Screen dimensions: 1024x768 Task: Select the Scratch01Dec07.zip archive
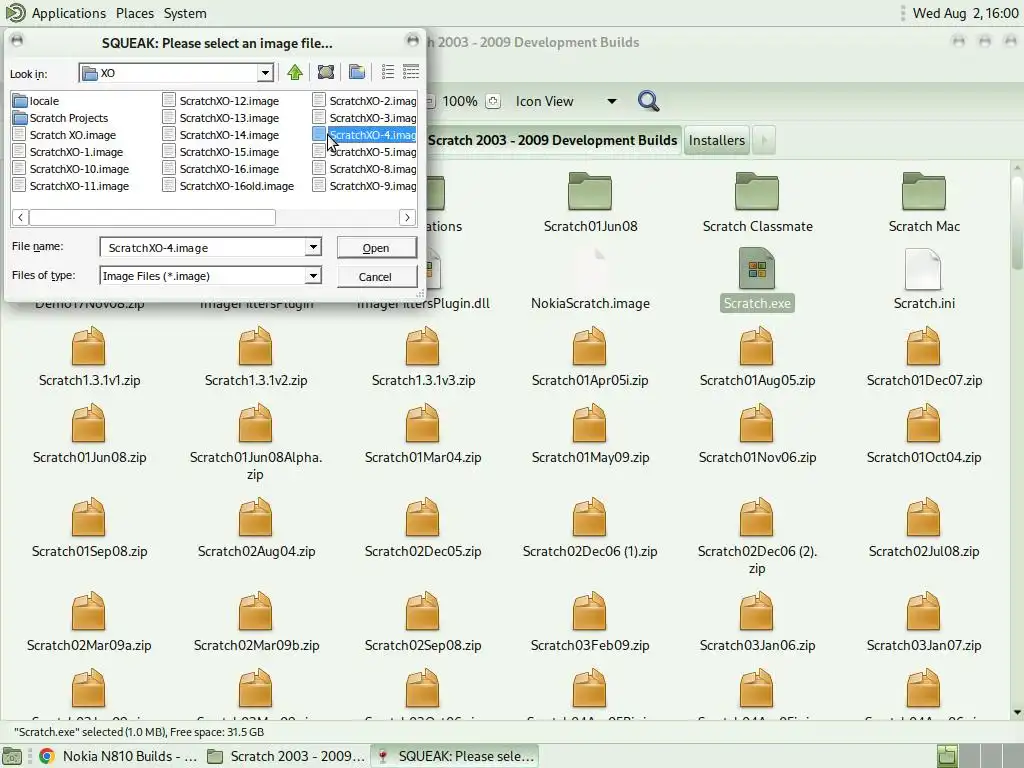click(x=924, y=358)
